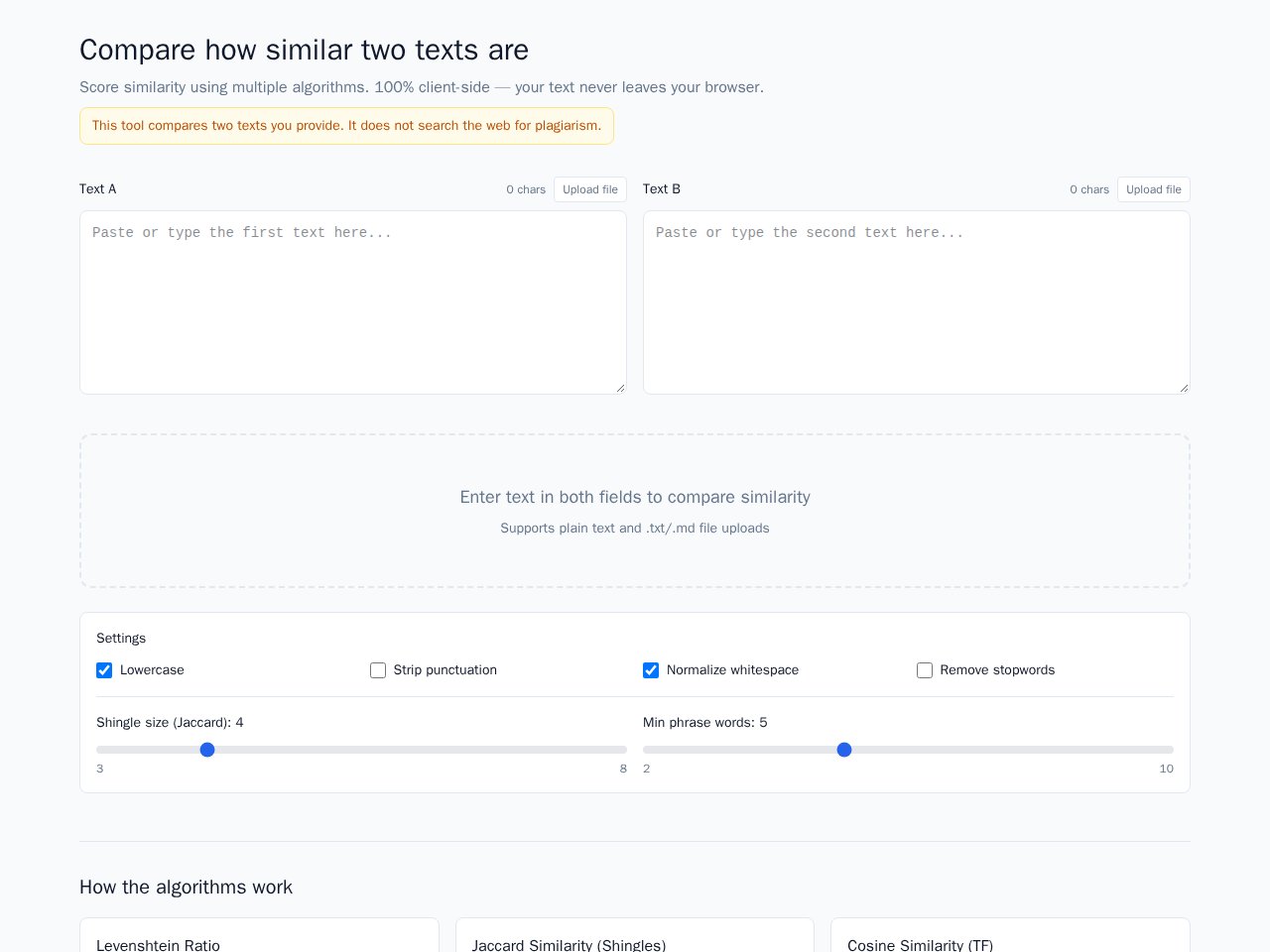Click the yellow plagiarism notice banner
This screenshot has height=952, width=1270.
(346, 126)
